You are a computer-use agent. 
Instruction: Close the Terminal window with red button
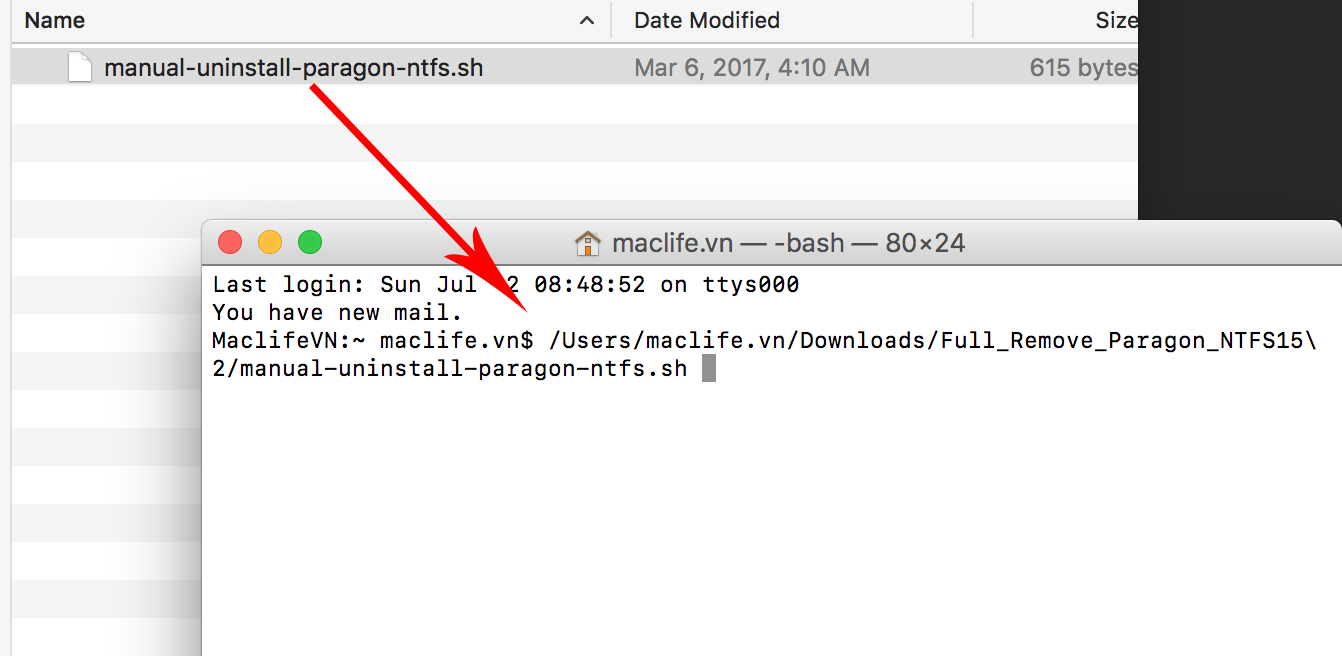pyautogui.click(x=230, y=242)
